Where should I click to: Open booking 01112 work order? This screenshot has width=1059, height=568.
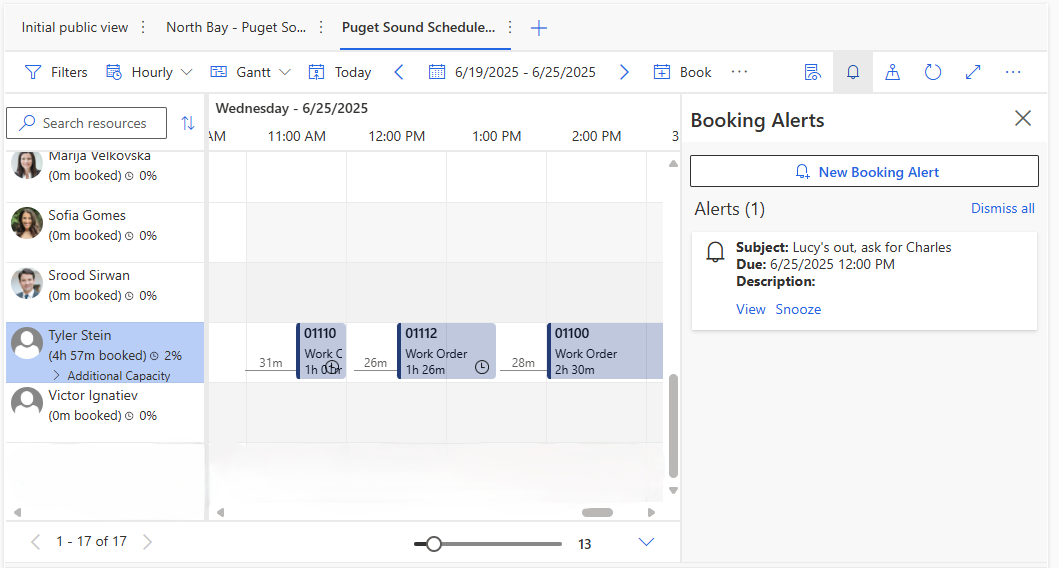click(x=446, y=351)
